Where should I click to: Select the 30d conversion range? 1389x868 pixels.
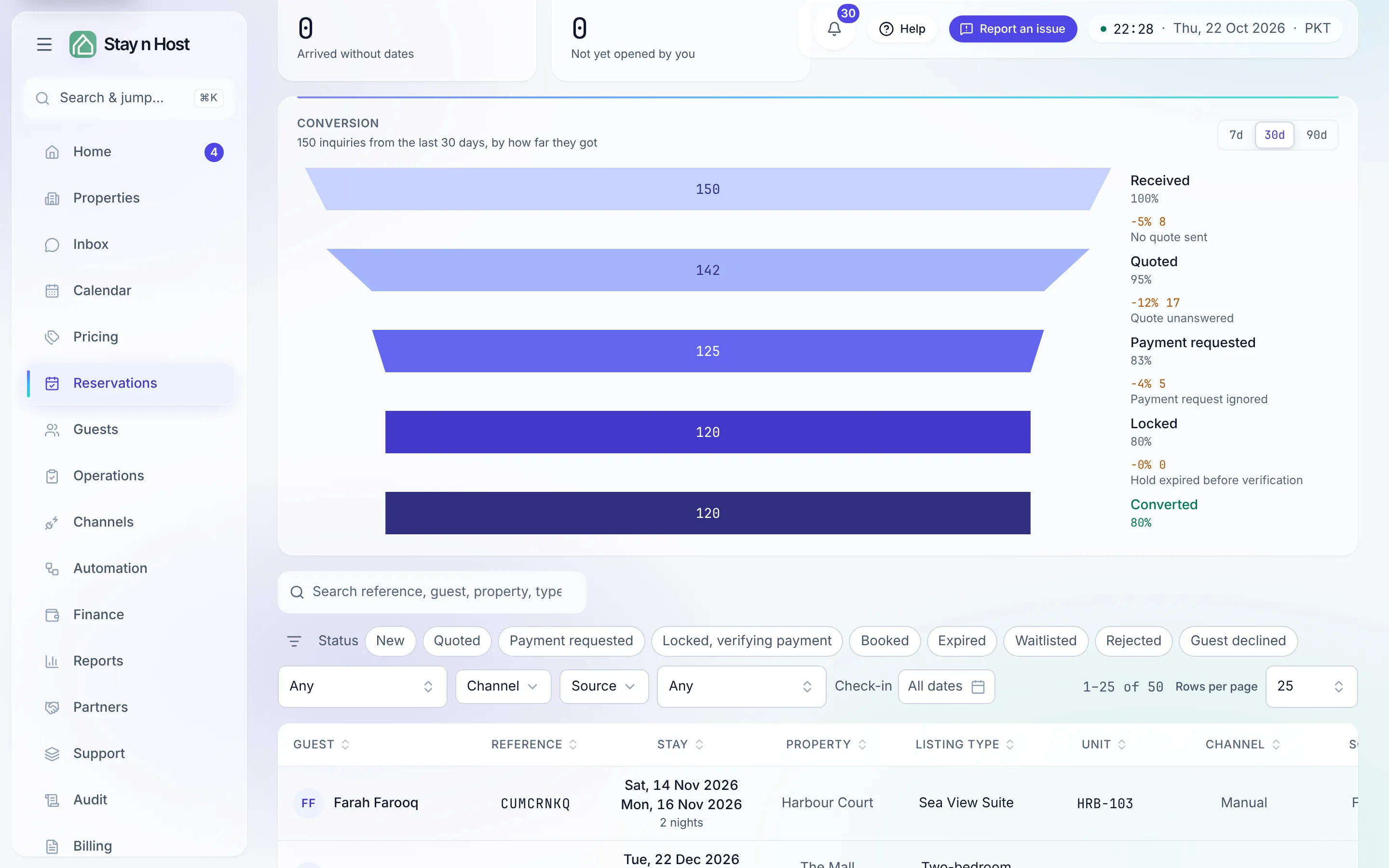click(x=1274, y=135)
